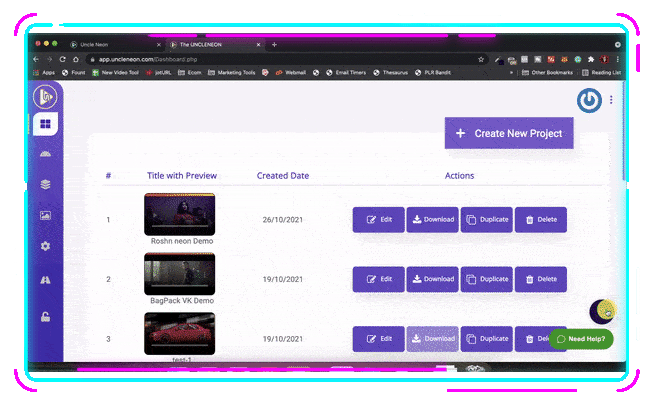Edit the row 3 red car project
This screenshot has height=411, width=654.
pyautogui.click(x=378, y=339)
